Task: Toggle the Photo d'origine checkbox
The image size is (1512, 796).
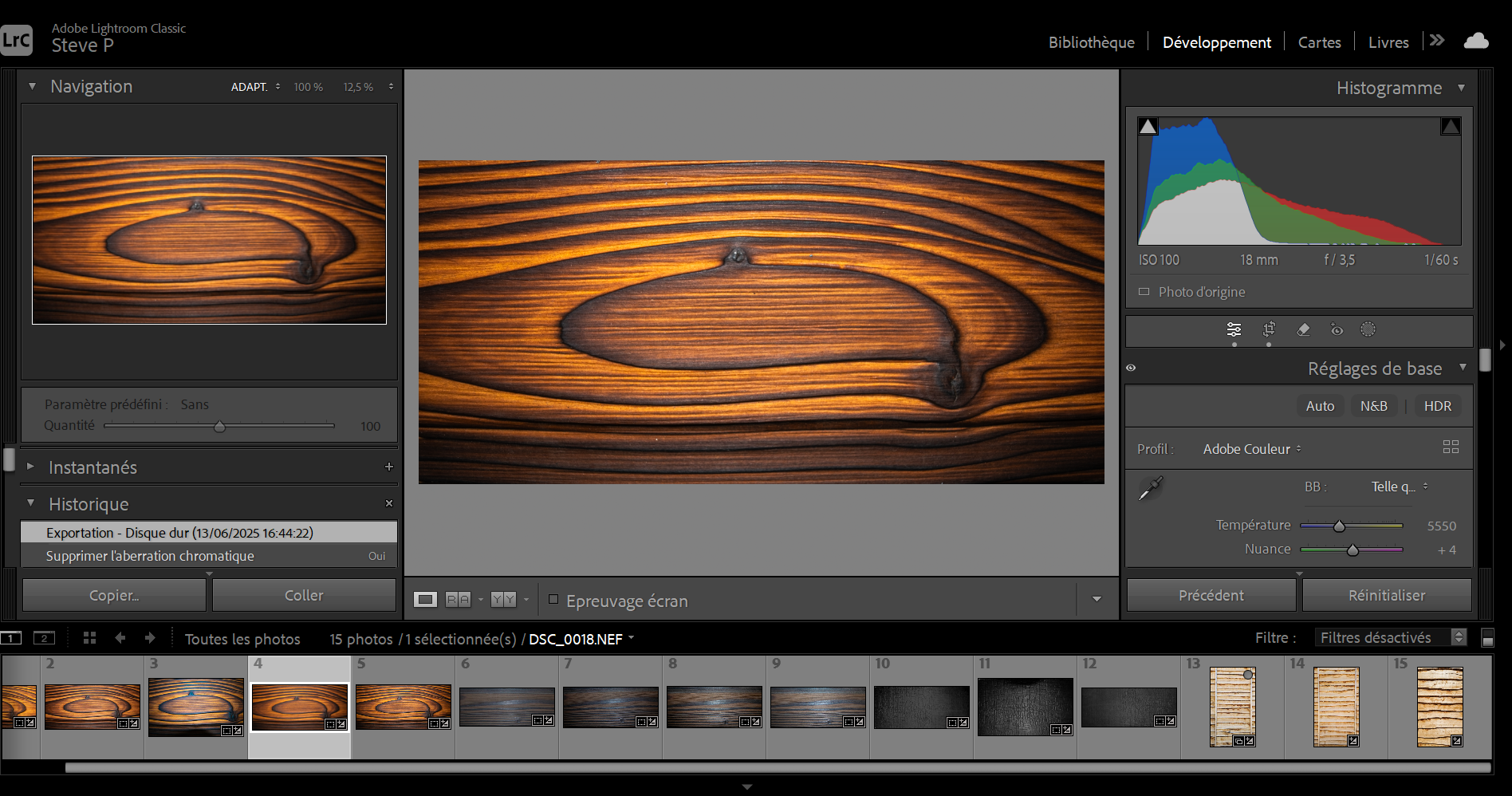Action: point(1144,292)
